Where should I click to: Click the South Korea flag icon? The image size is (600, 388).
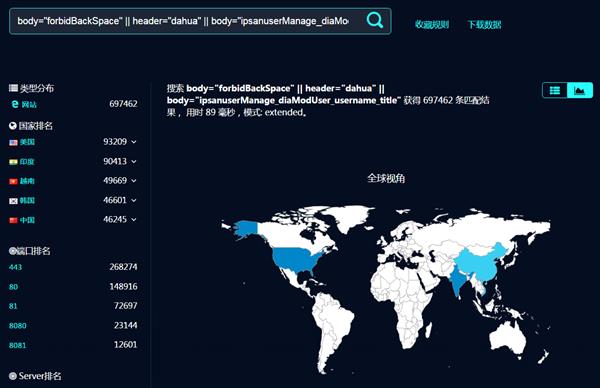13,201
